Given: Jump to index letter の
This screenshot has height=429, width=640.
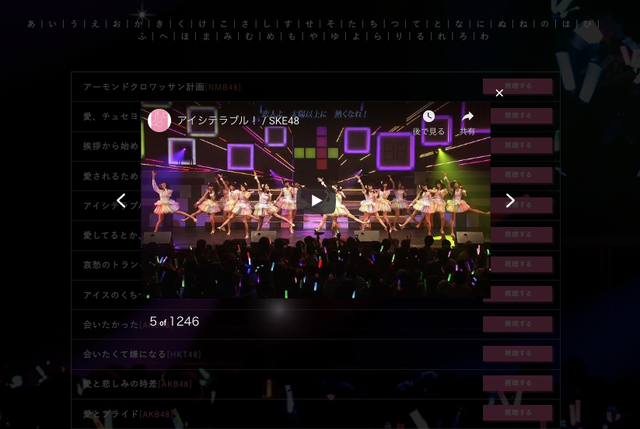Looking at the screenshot, I should (544, 24).
